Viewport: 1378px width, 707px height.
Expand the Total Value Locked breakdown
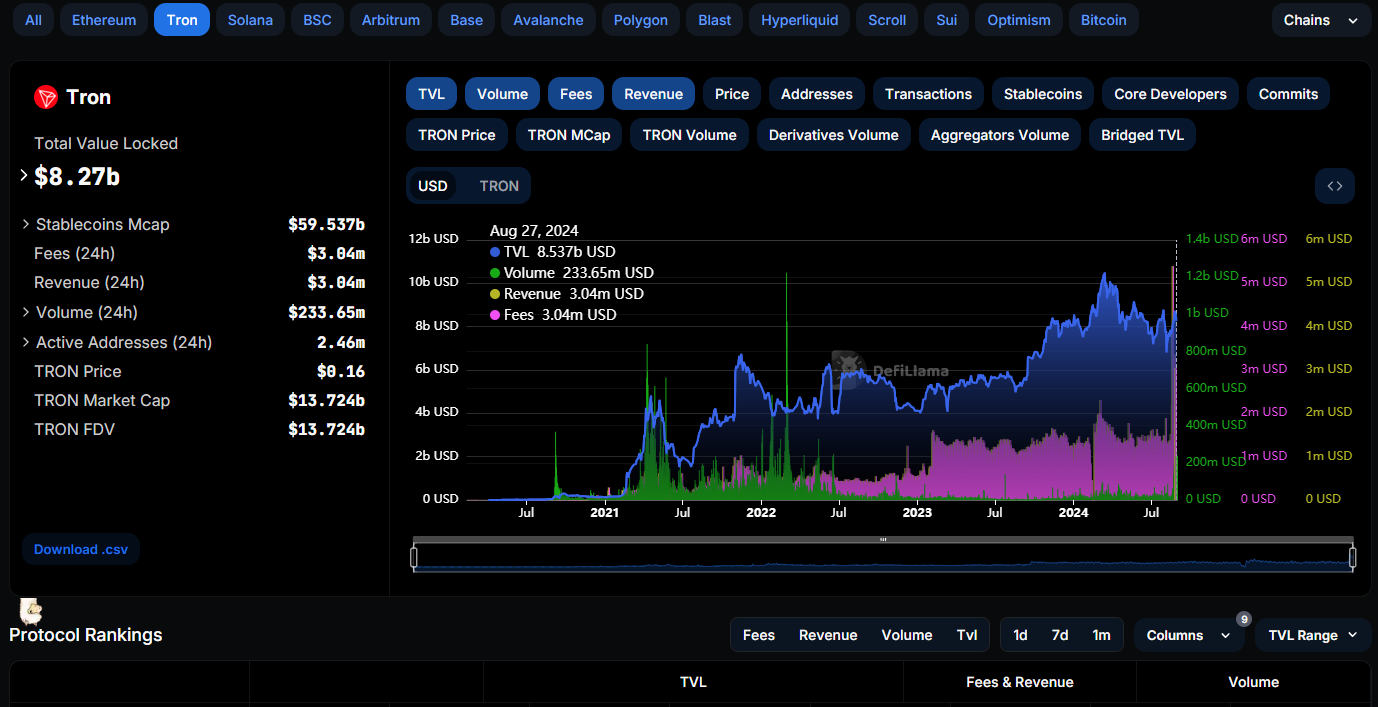(x=24, y=176)
